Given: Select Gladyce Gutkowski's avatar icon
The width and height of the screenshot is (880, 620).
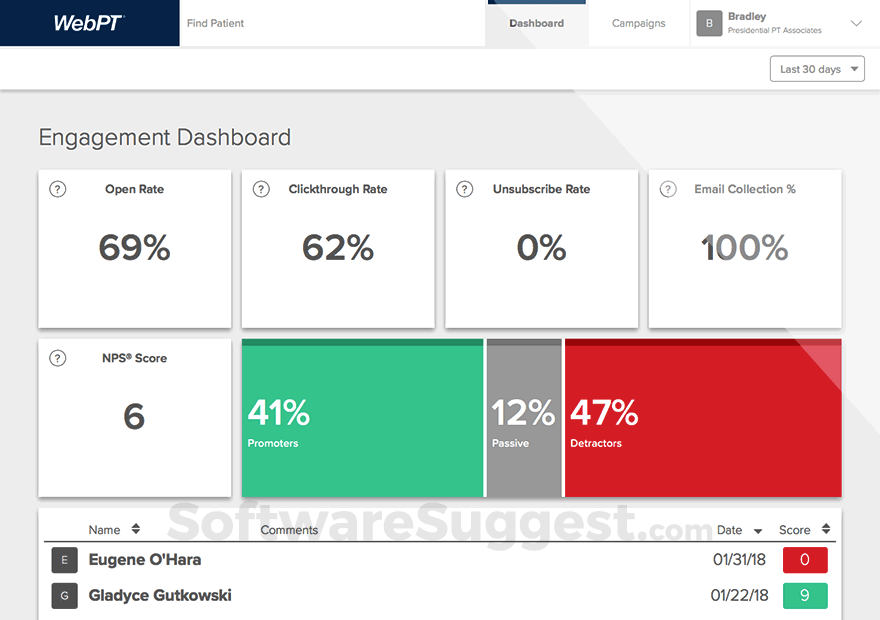Looking at the screenshot, I should coord(64,596).
